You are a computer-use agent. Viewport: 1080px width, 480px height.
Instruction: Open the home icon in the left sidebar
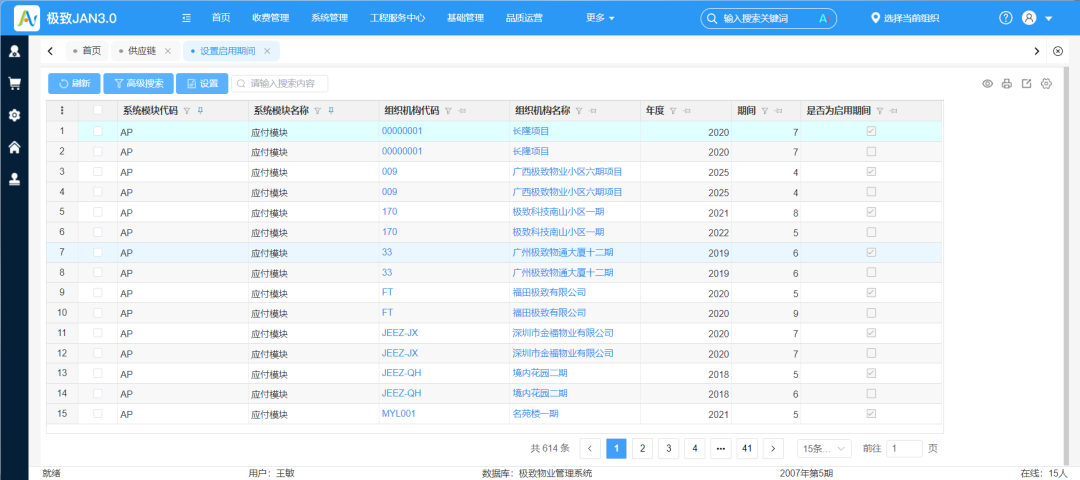14,147
